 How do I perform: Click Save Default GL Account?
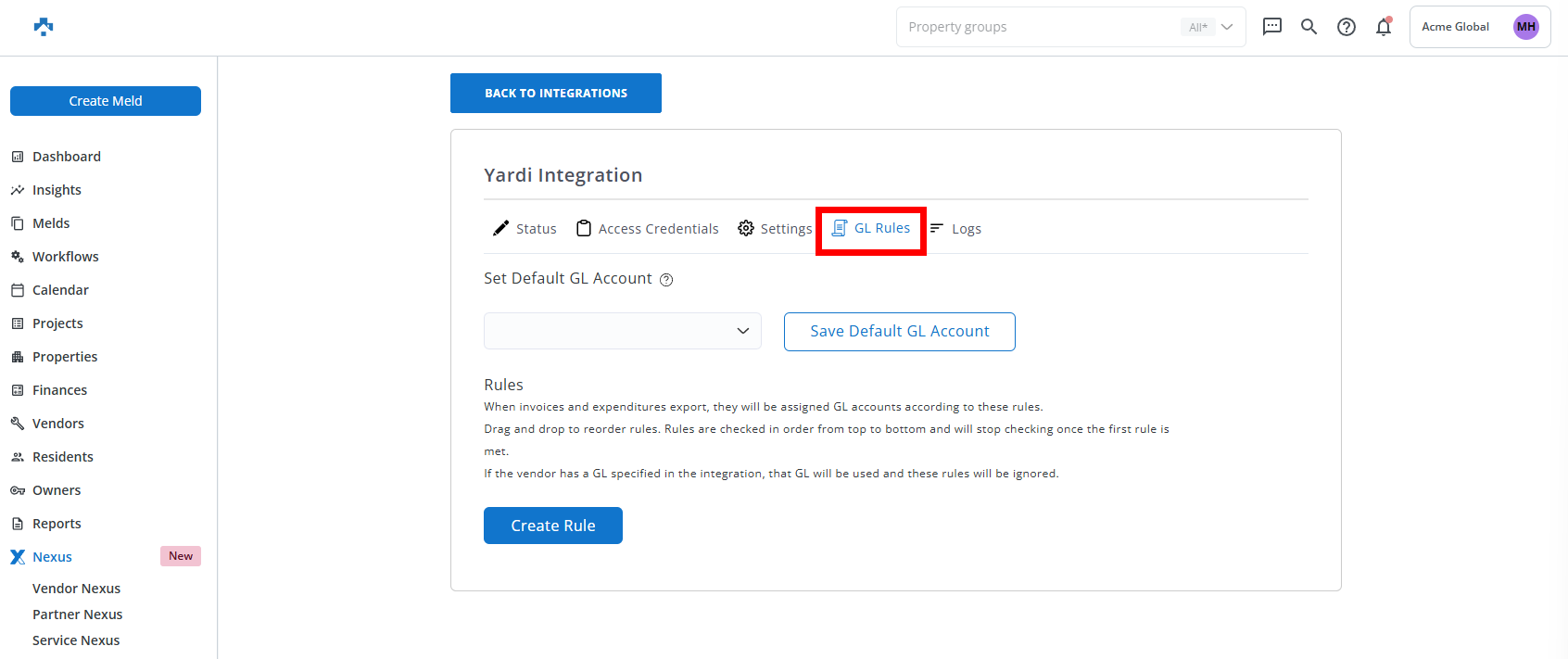coord(899,332)
